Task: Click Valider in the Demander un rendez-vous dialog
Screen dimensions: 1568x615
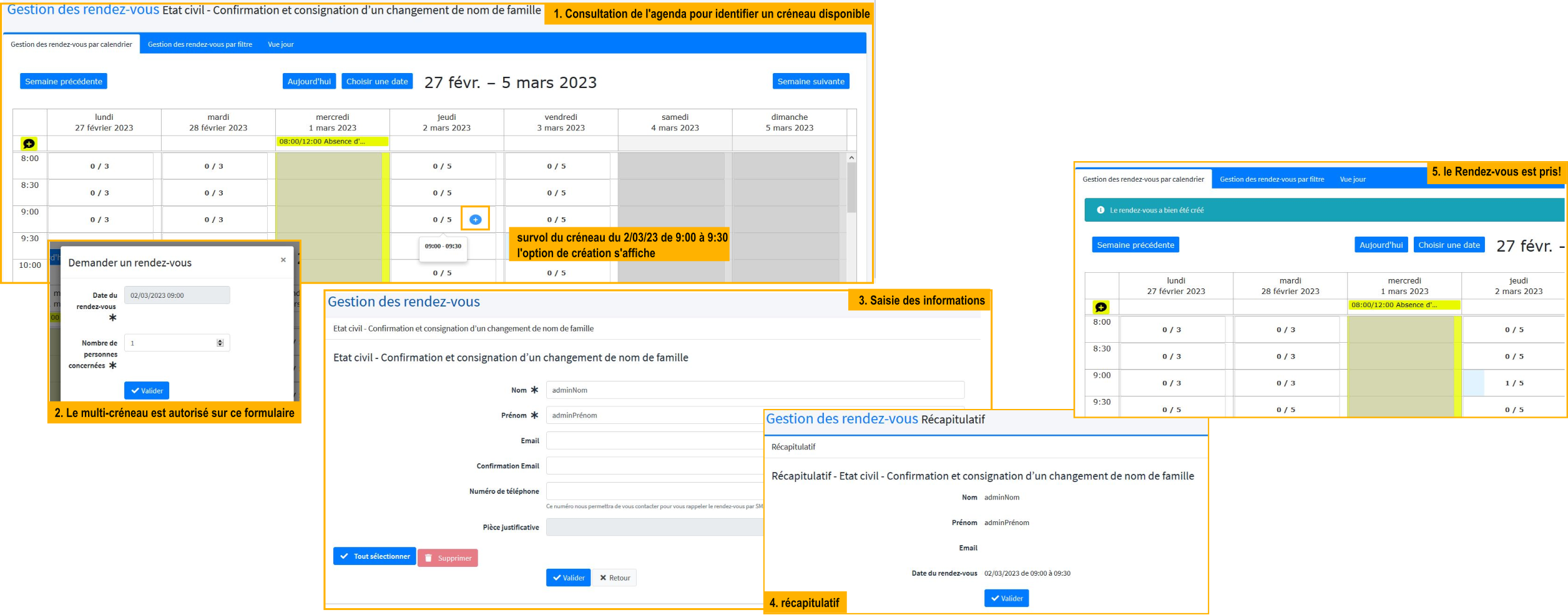Action: (147, 391)
